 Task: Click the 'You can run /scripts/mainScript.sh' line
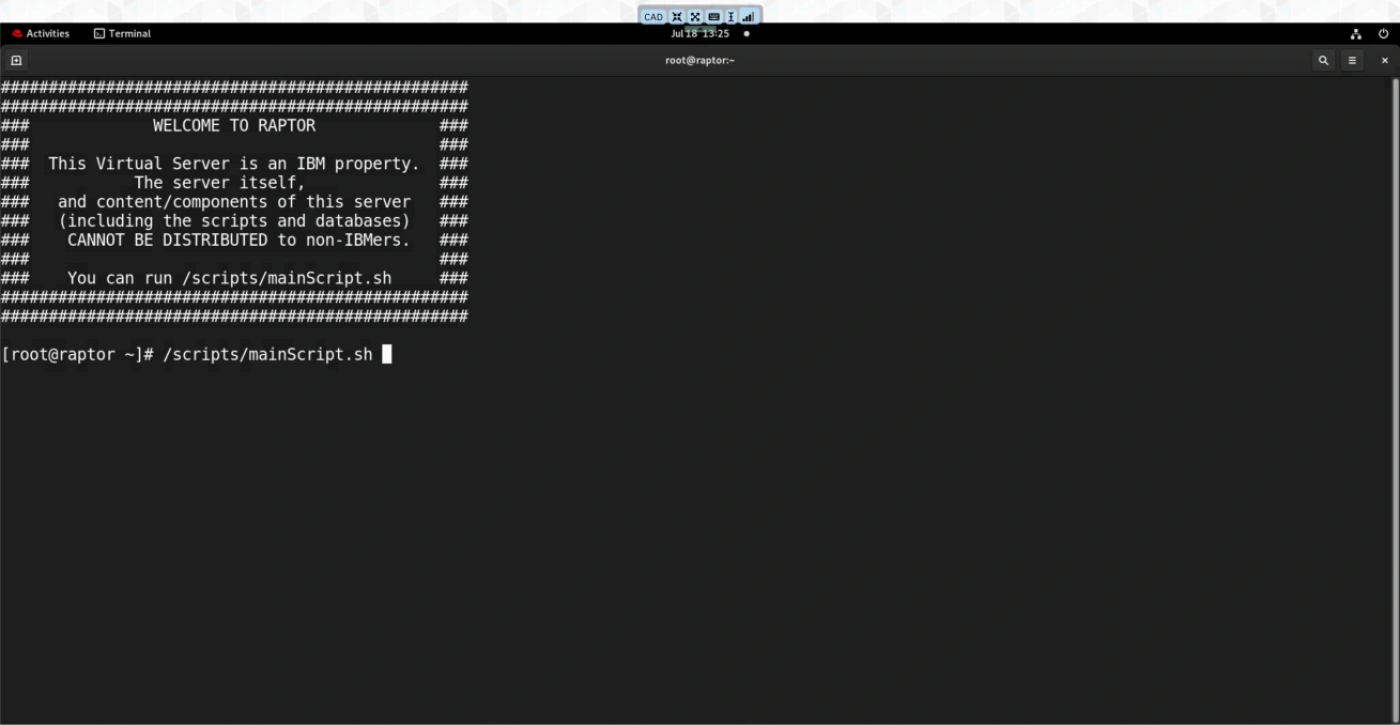pyautogui.click(x=229, y=278)
